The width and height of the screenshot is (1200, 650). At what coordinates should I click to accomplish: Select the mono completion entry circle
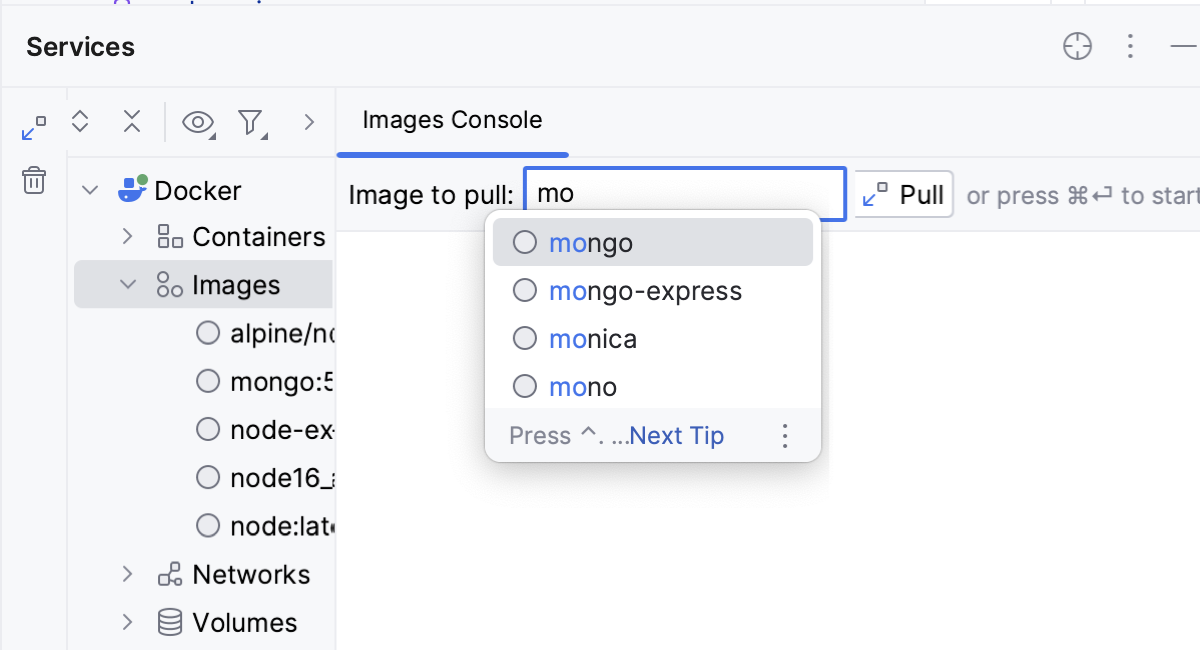pyautogui.click(x=525, y=386)
